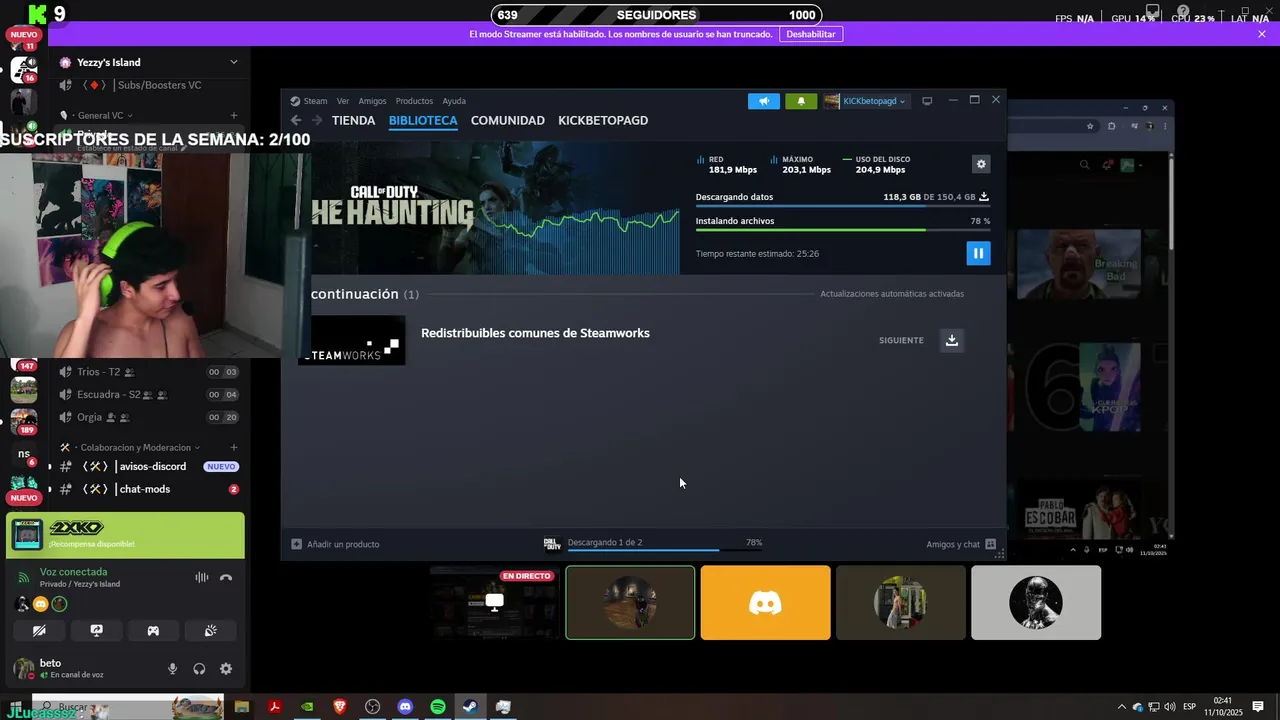Screen dimensions: 1280x720
Task: Open Amigos y chat
Action: pos(961,544)
